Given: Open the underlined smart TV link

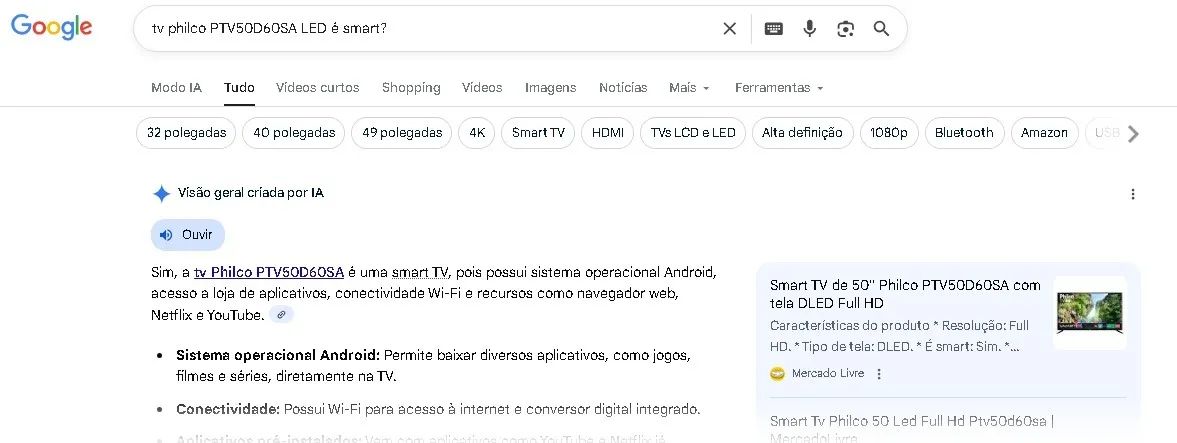Looking at the screenshot, I should click(420, 272).
